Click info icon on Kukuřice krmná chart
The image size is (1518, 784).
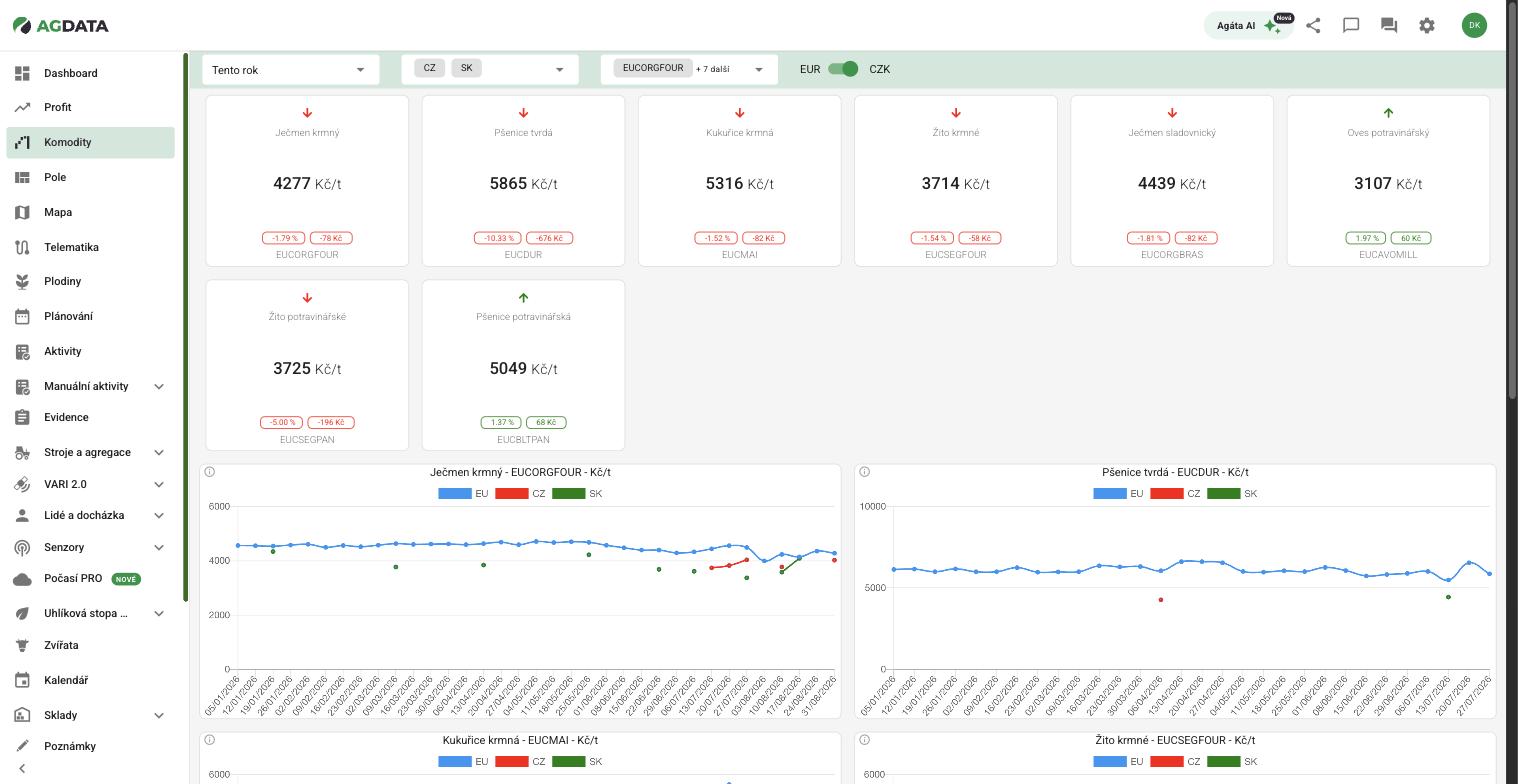pos(210,740)
